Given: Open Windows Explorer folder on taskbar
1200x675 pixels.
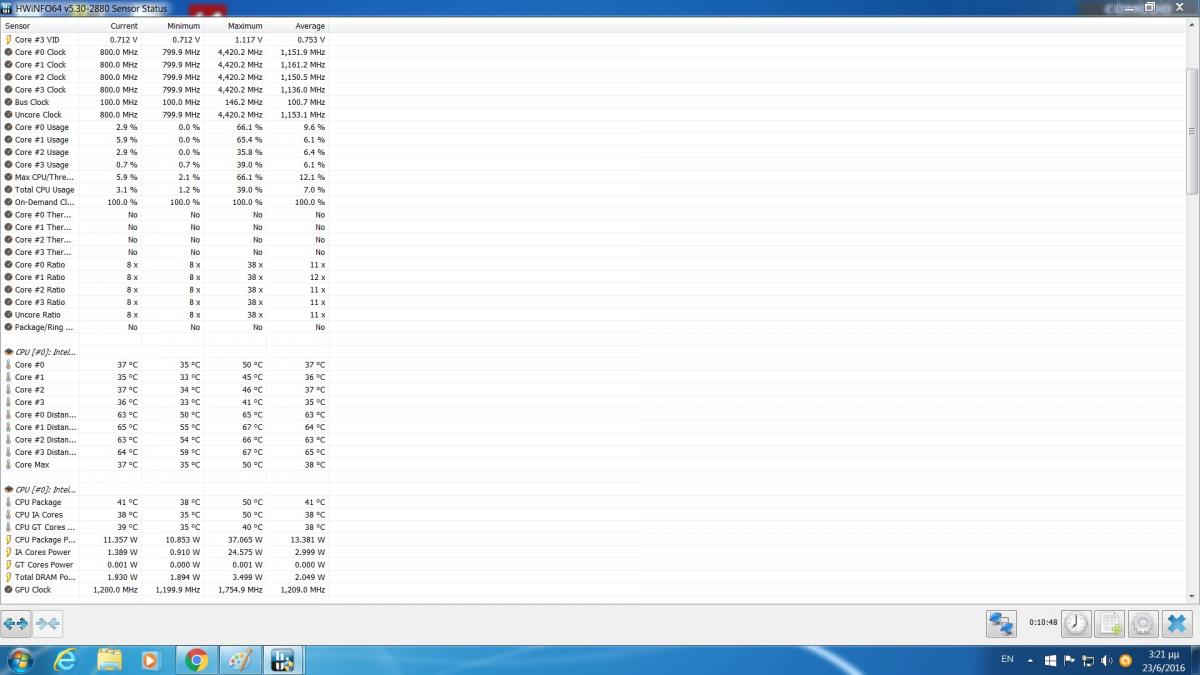Looking at the screenshot, I should [109, 660].
